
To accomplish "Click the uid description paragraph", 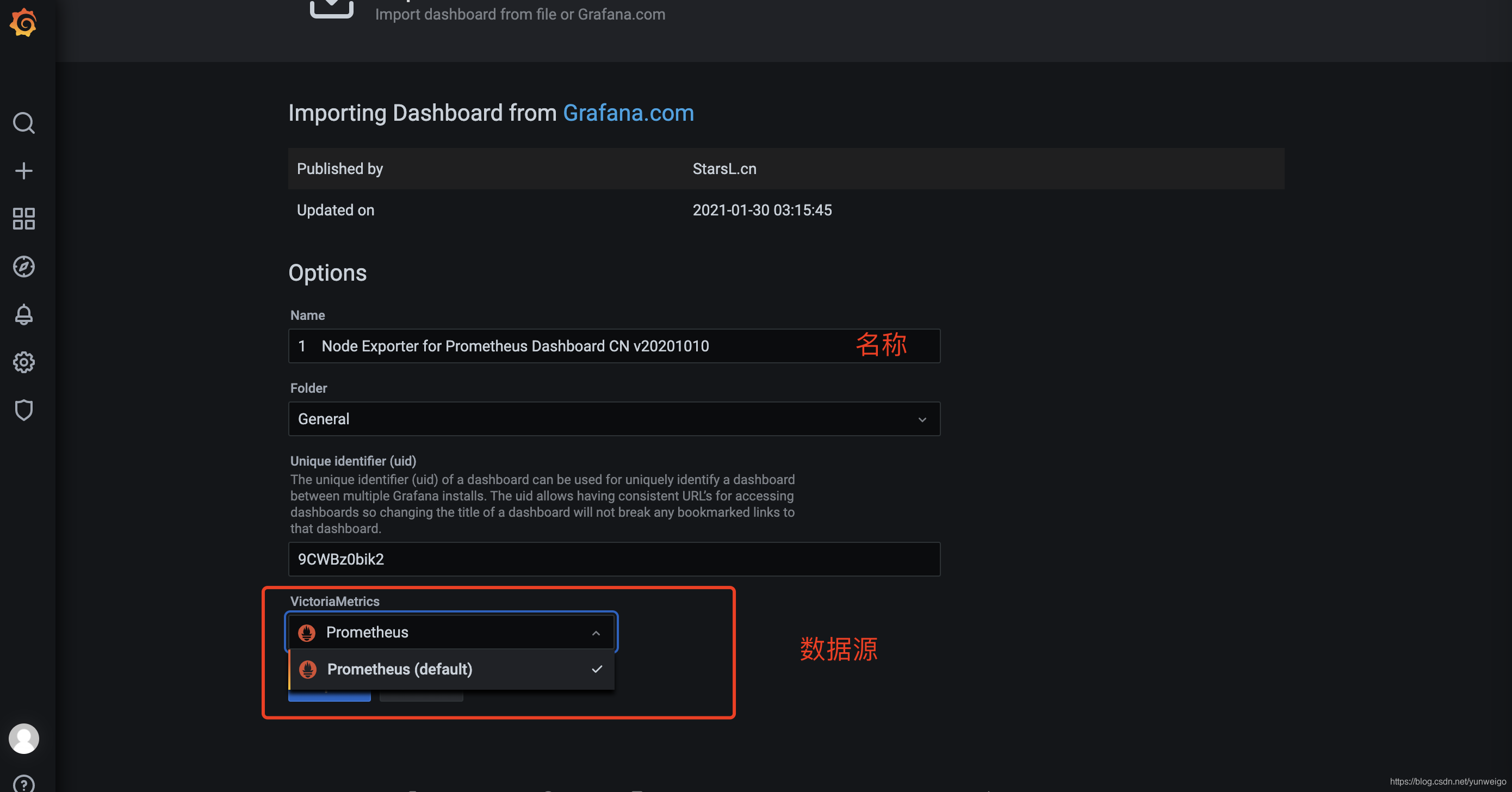I will pyautogui.click(x=542, y=504).
